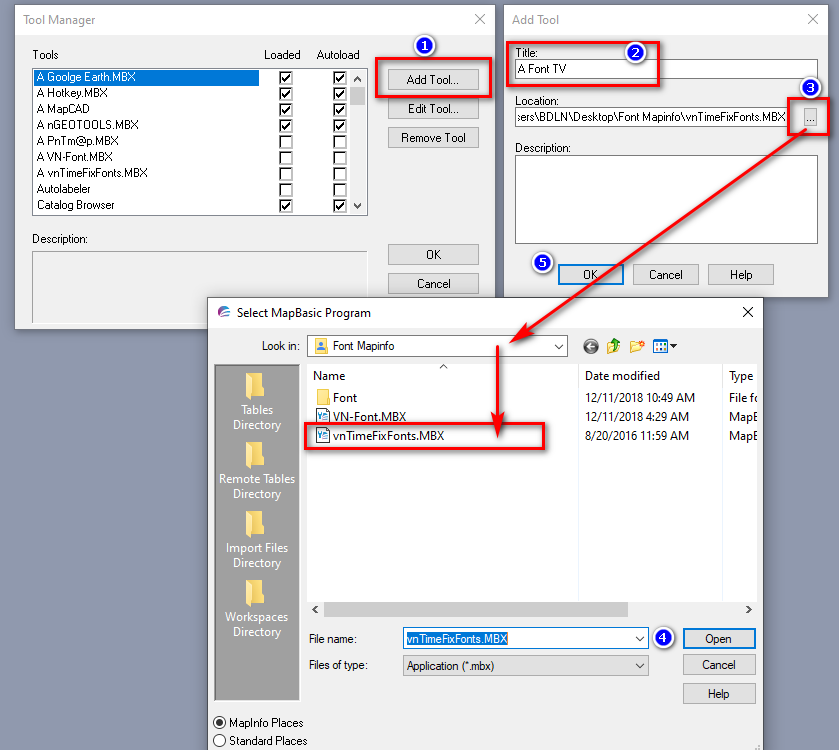Click Cancel in Select MapBasic Program dialog
This screenshot has width=839, height=750.
[719, 664]
